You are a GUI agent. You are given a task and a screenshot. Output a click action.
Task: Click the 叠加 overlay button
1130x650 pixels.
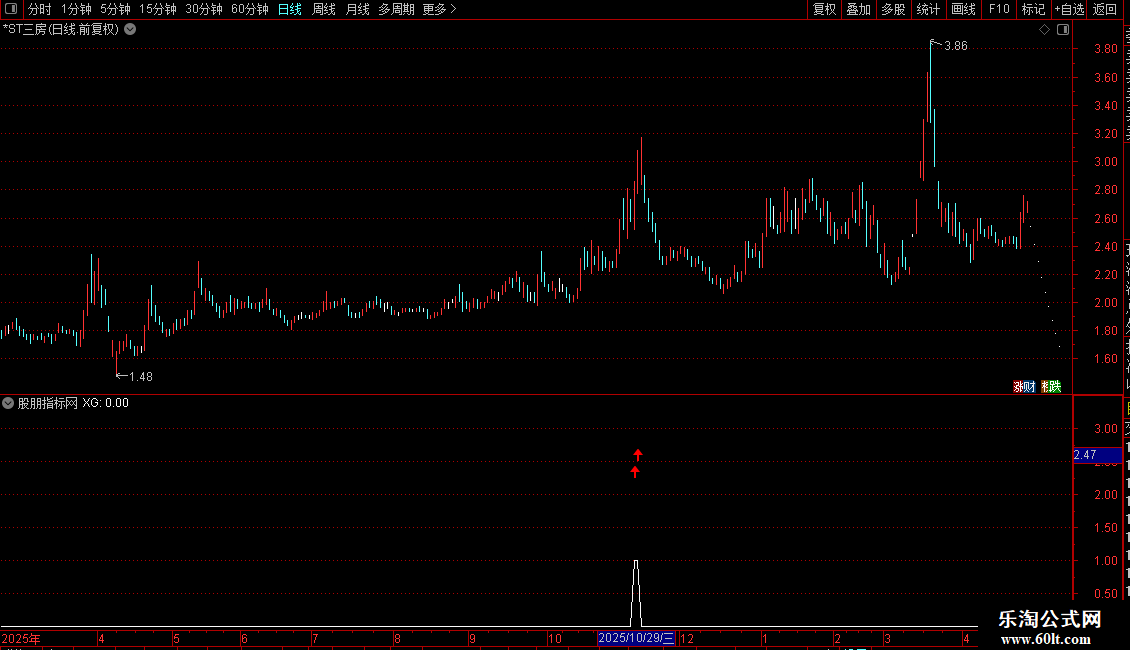pyautogui.click(x=858, y=9)
